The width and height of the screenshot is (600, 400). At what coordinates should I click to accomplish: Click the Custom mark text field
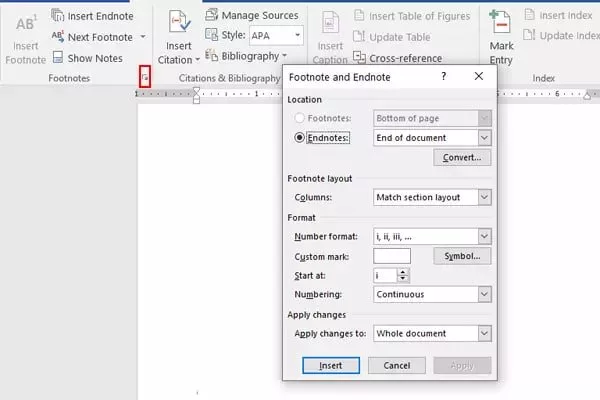[392, 256]
